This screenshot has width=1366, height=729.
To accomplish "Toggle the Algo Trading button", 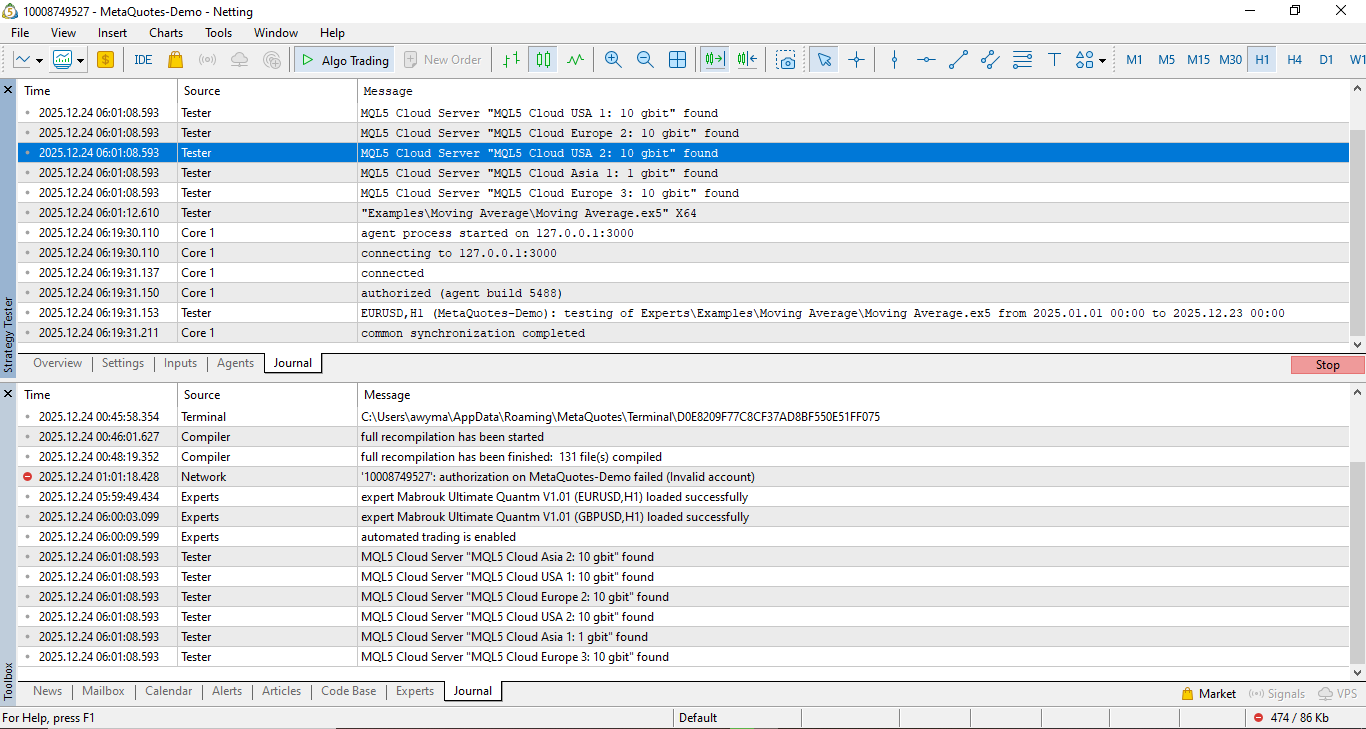I will tap(343, 60).
